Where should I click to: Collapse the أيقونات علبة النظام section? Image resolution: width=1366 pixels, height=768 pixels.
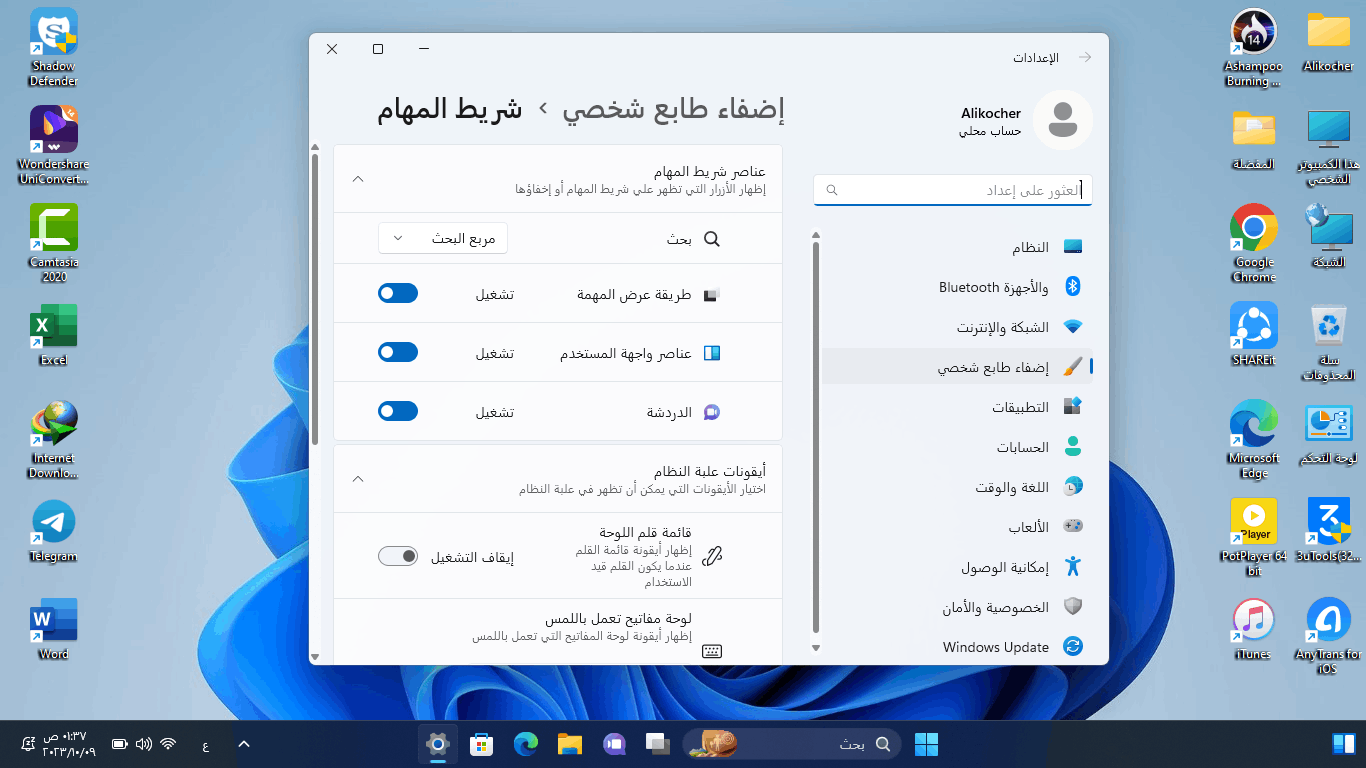pos(358,479)
